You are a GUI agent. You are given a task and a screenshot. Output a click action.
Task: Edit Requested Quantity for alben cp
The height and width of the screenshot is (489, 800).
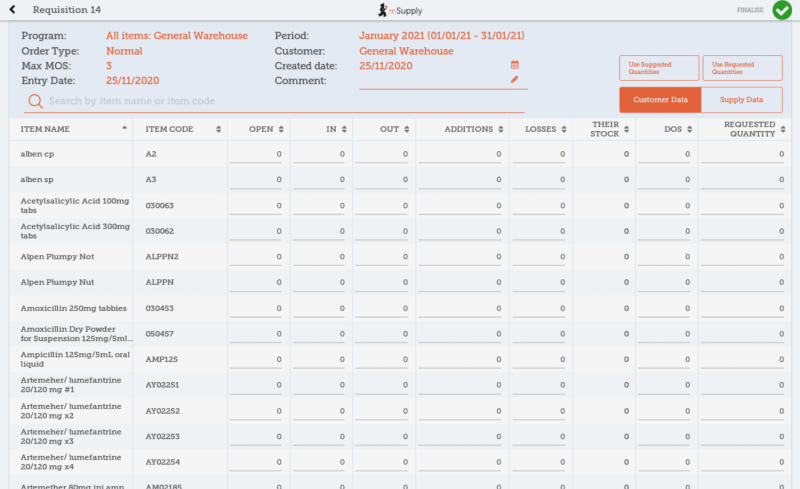pyautogui.click(x=740, y=154)
